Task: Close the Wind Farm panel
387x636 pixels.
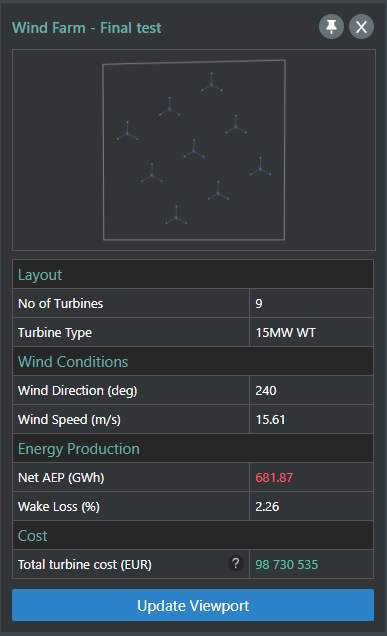Action: pos(361,27)
